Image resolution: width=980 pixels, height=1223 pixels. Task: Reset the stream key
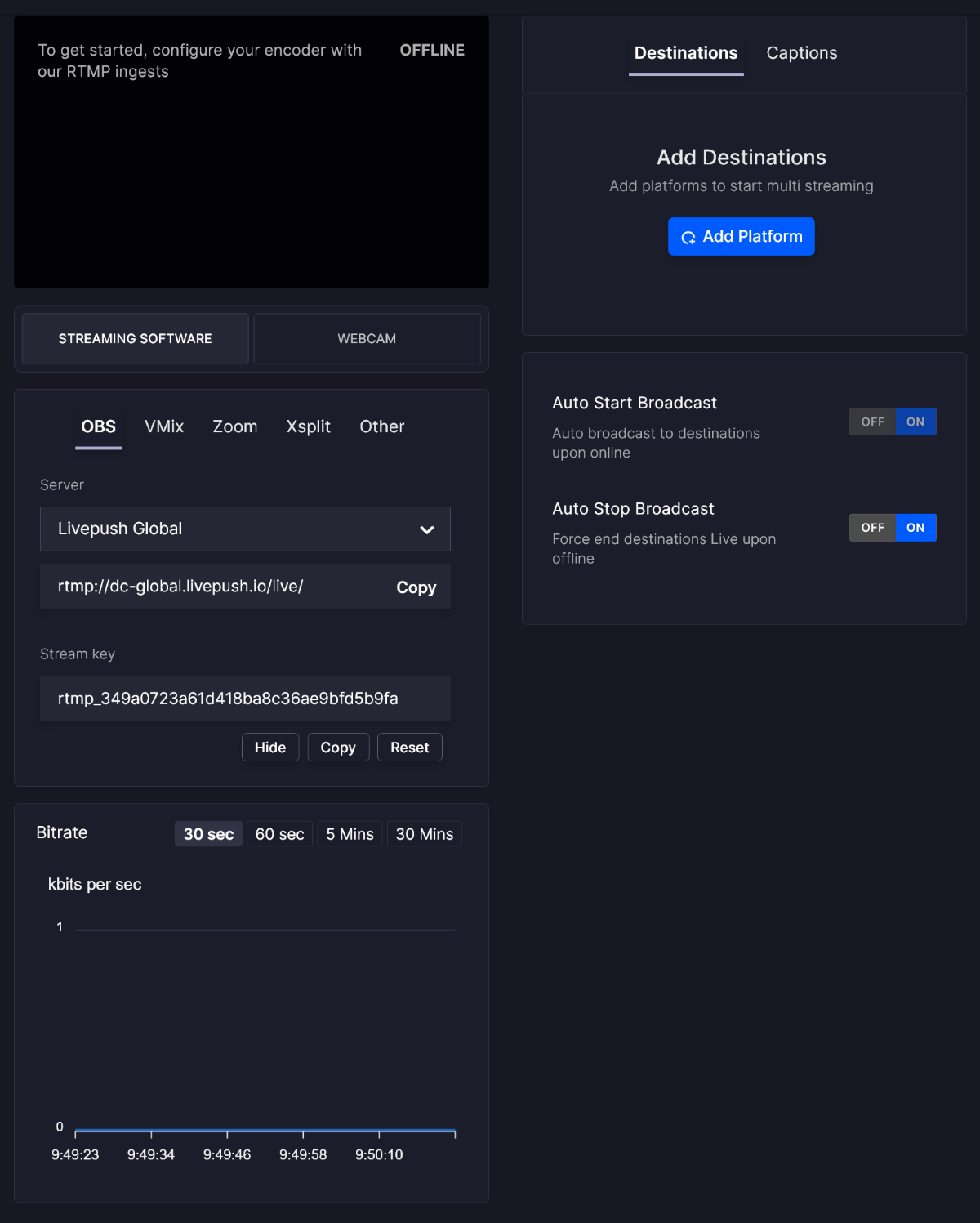[409, 748]
